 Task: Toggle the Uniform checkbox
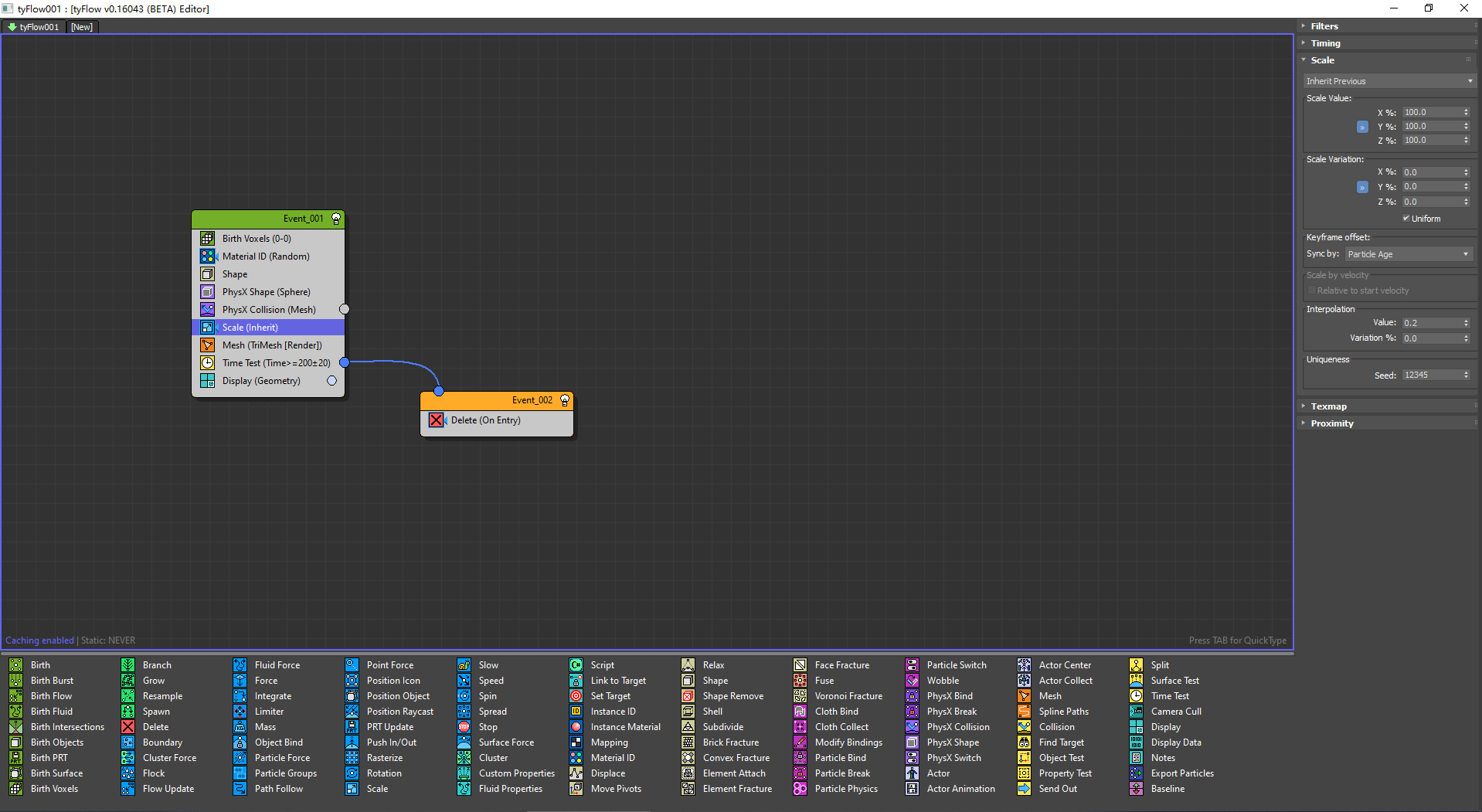1406,219
